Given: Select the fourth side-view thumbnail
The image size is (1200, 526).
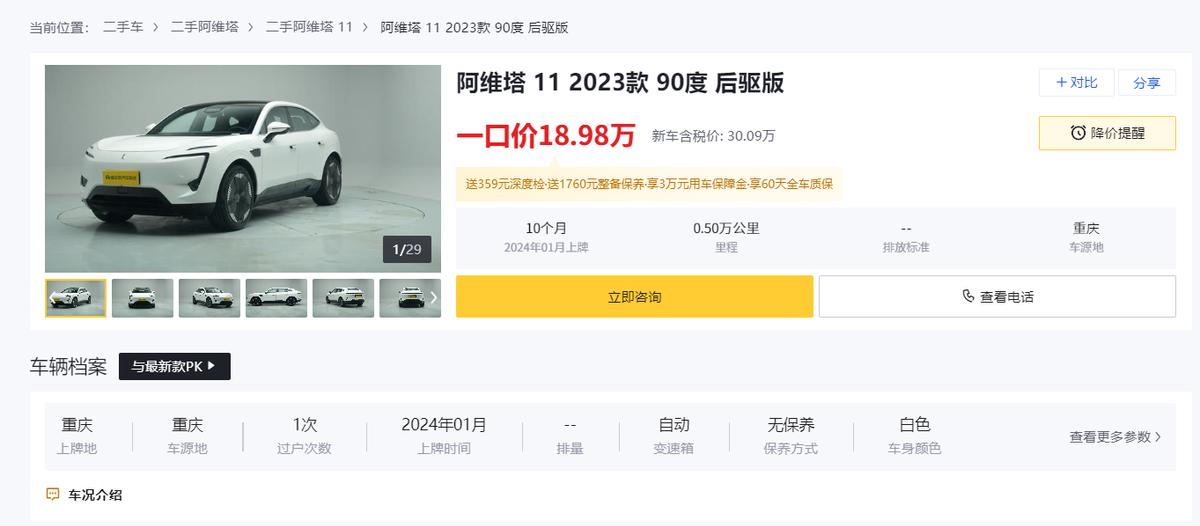Looking at the screenshot, I should (276, 298).
